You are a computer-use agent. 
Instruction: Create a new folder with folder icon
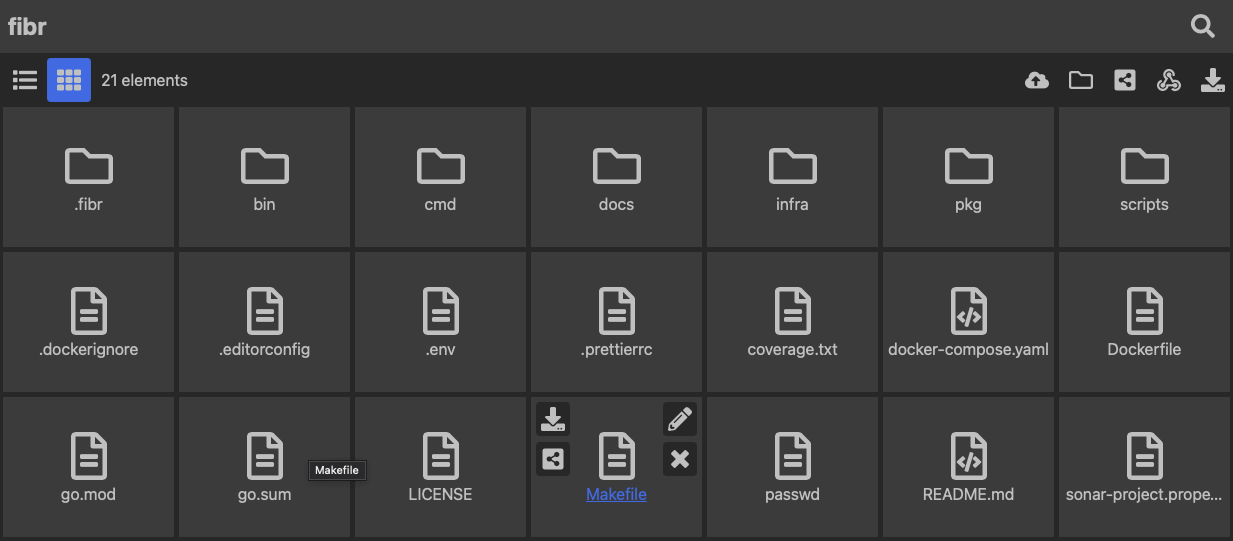pyautogui.click(x=1080, y=81)
